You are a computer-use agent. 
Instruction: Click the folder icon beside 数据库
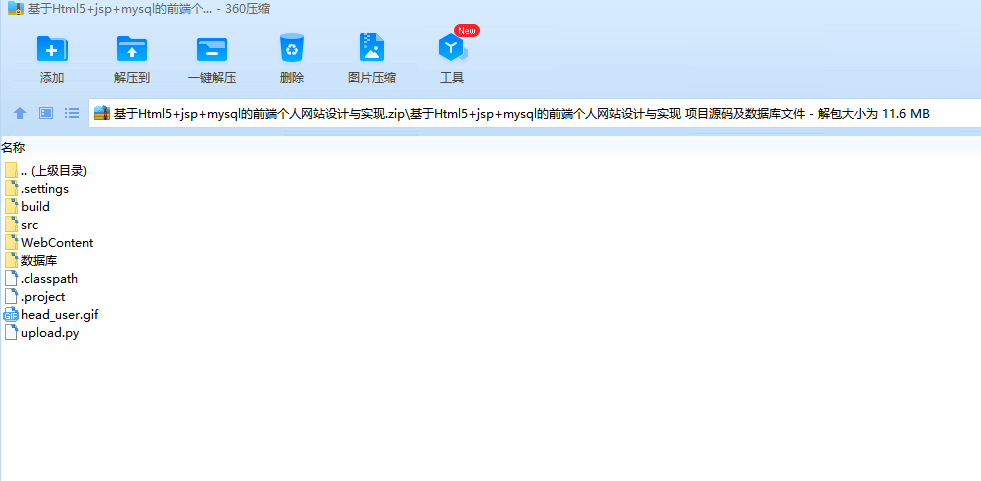click(x=11, y=260)
